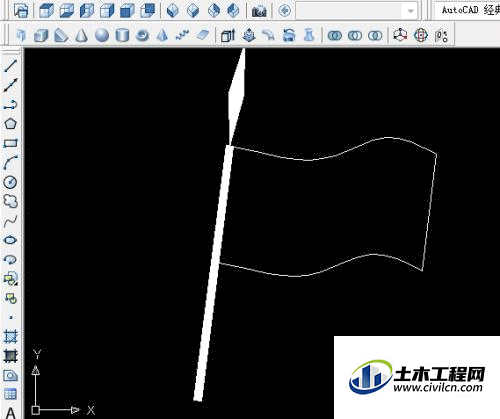The height and width of the screenshot is (419, 500).
Task: Select the Construction Line tool
Action: coord(10,85)
